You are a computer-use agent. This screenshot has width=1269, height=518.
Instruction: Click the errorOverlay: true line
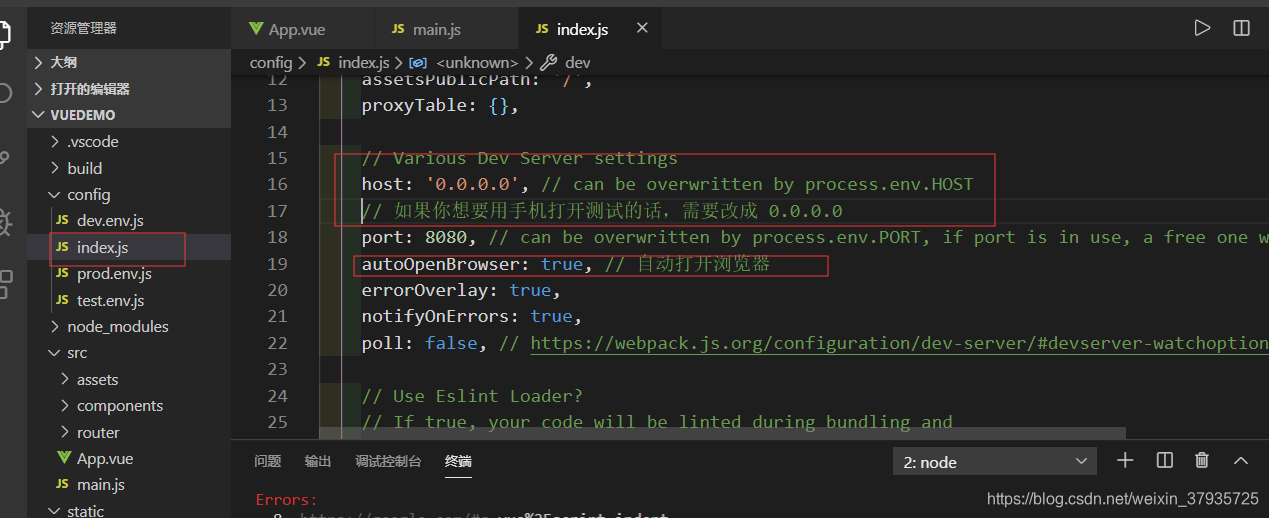click(461, 290)
